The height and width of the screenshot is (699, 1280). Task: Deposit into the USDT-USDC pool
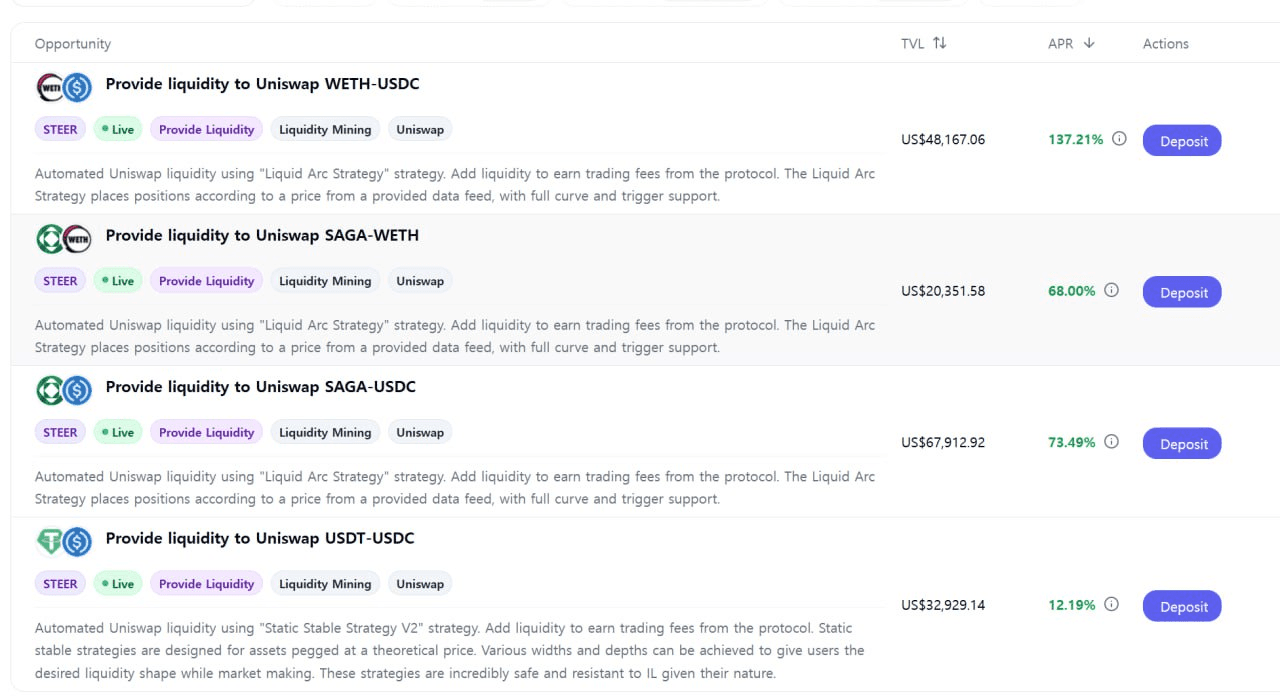pos(1182,606)
